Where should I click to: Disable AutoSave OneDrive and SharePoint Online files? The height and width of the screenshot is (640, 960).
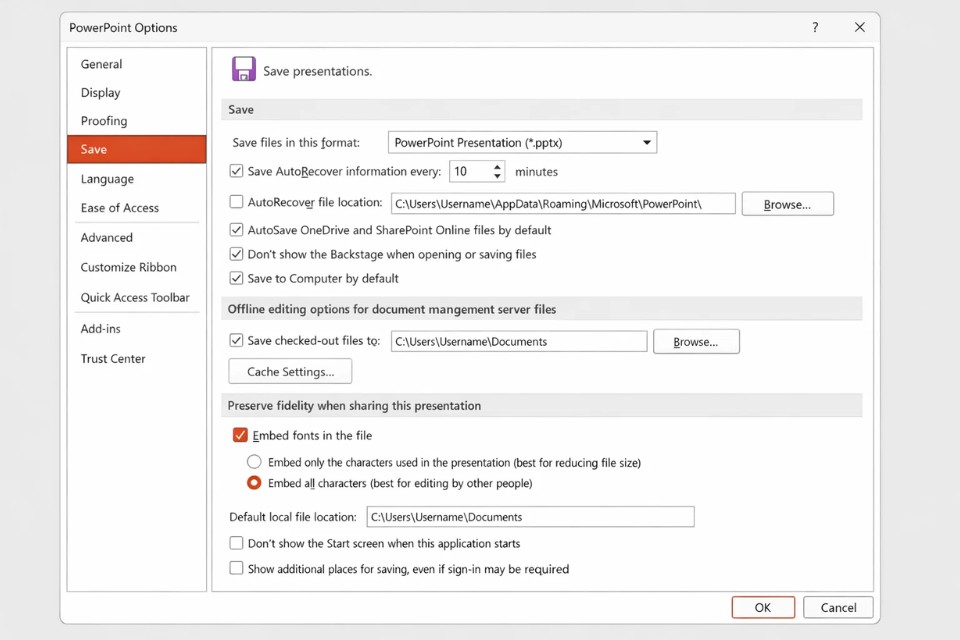pos(236,229)
